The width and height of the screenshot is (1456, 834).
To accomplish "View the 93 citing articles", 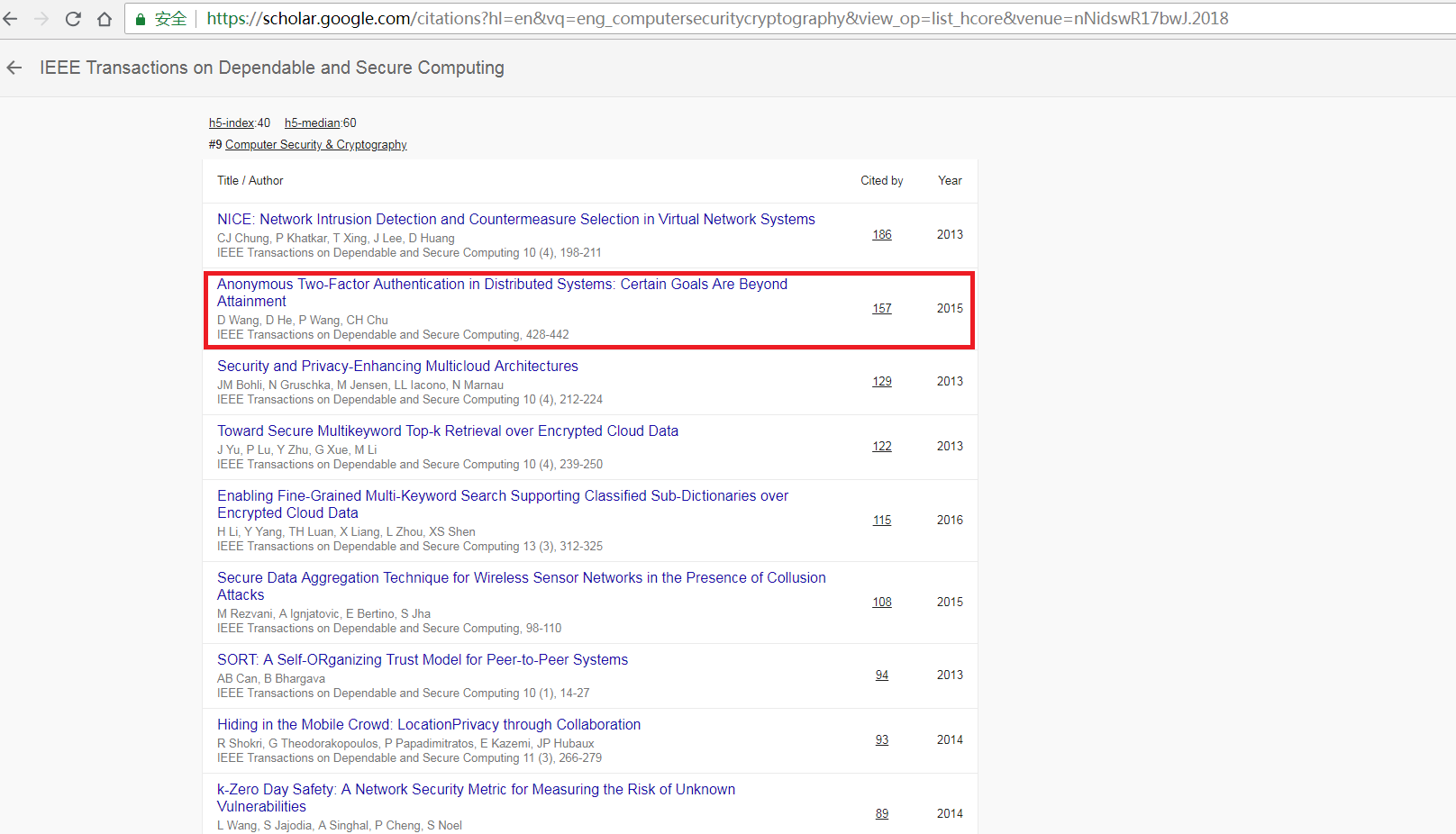I will [882, 740].
